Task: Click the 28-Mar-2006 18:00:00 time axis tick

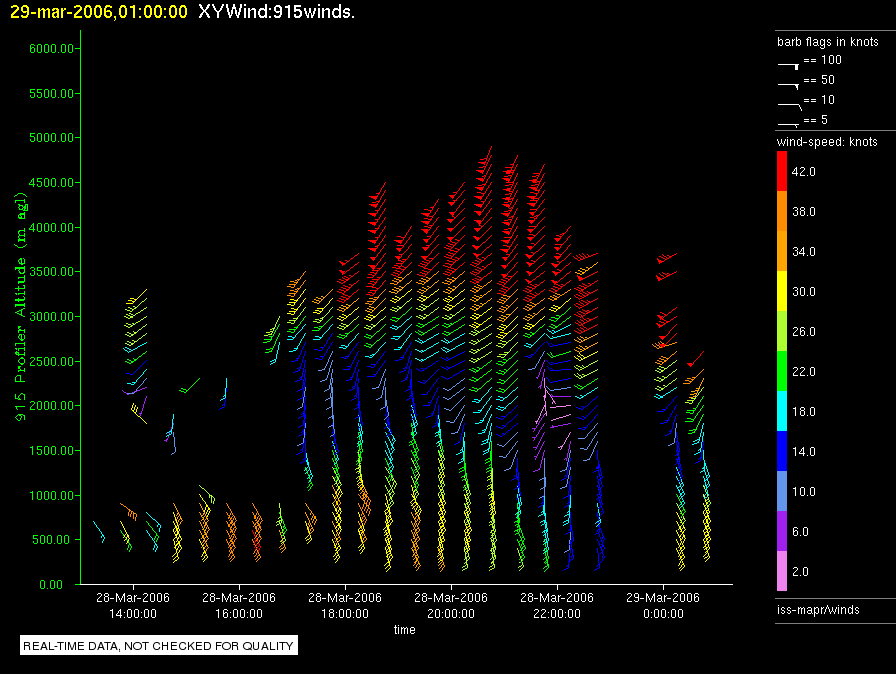Action: (344, 605)
